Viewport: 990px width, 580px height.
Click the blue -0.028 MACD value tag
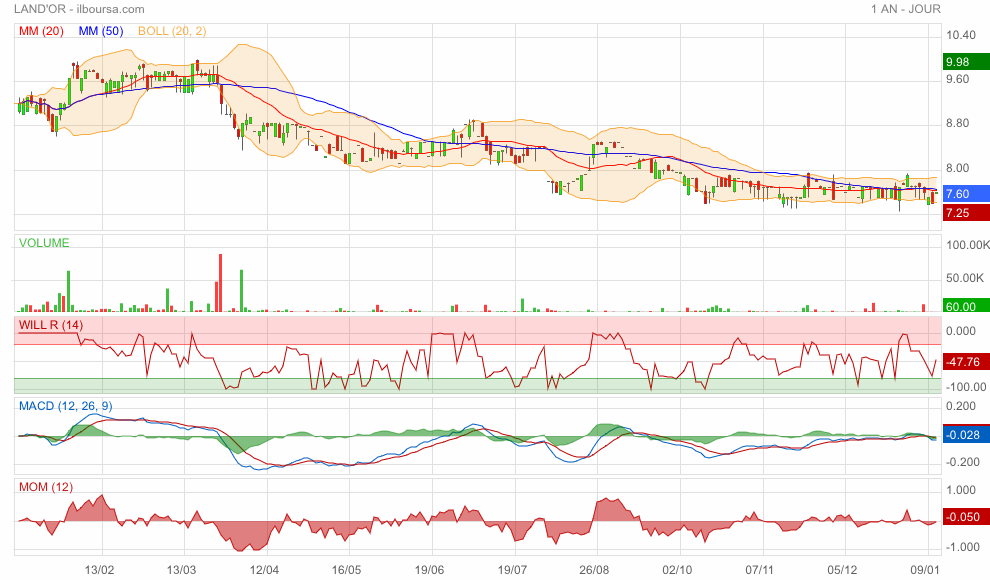(x=966, y=435)
